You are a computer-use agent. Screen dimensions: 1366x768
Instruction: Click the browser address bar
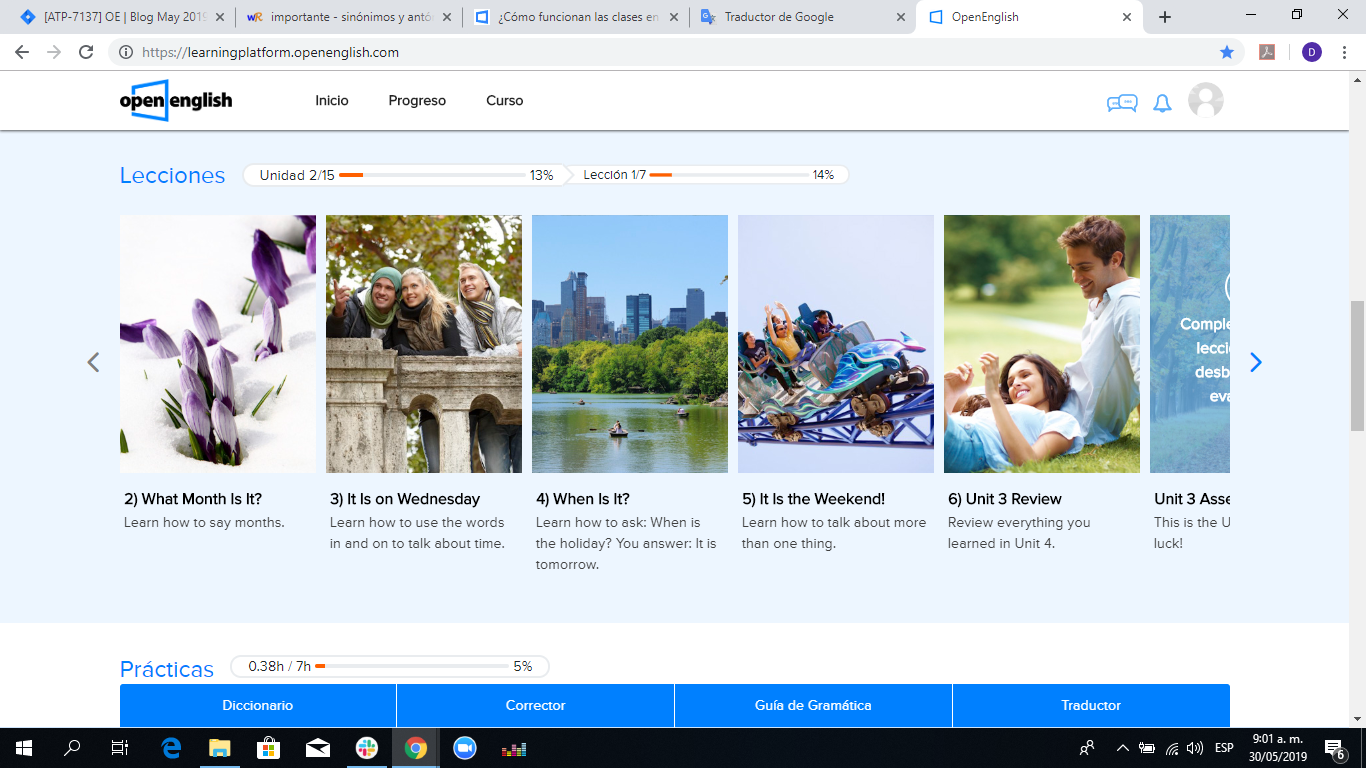click(x=660, y=52)
